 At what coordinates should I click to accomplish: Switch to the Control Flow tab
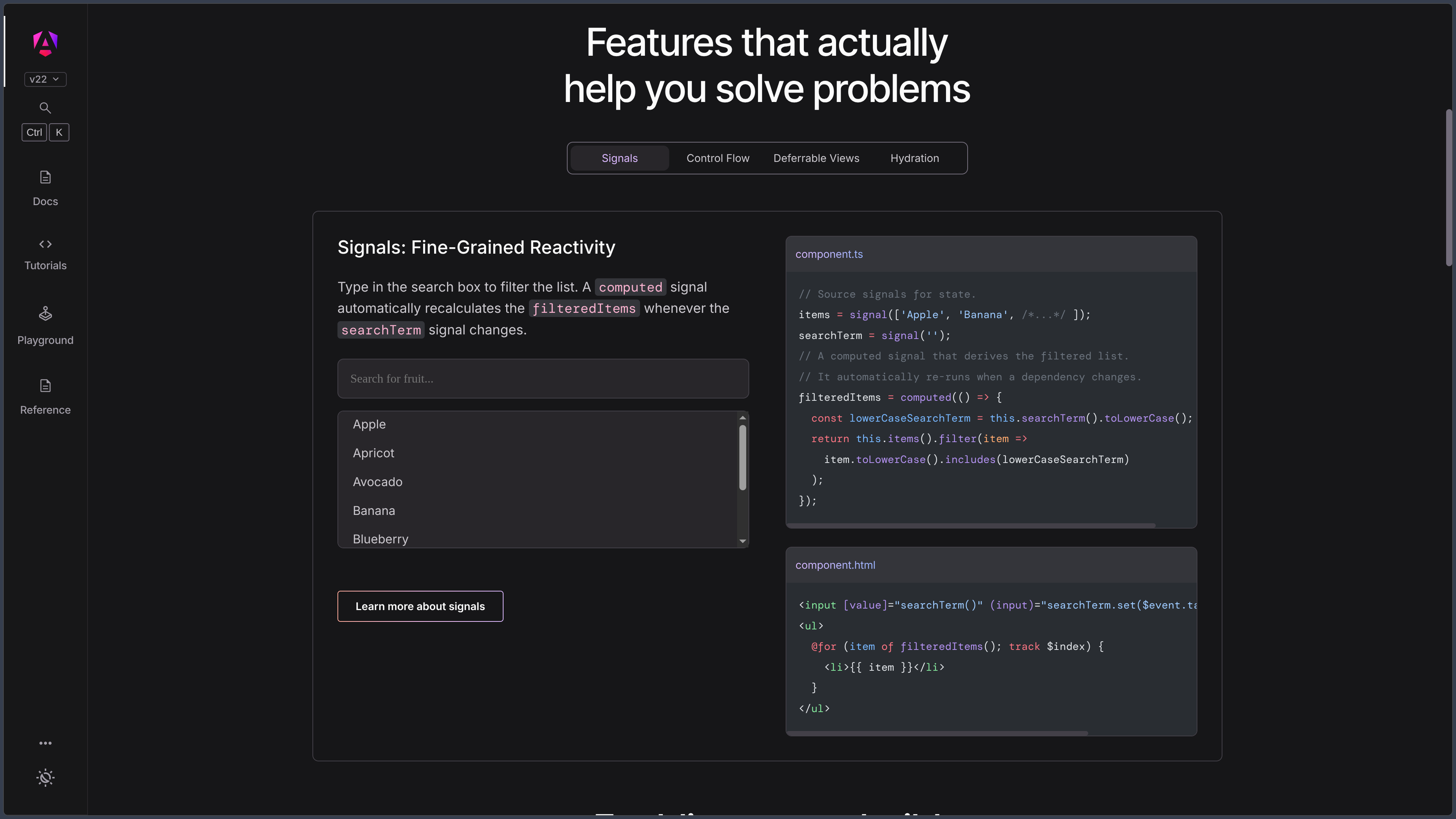click(x=718, y=158)
